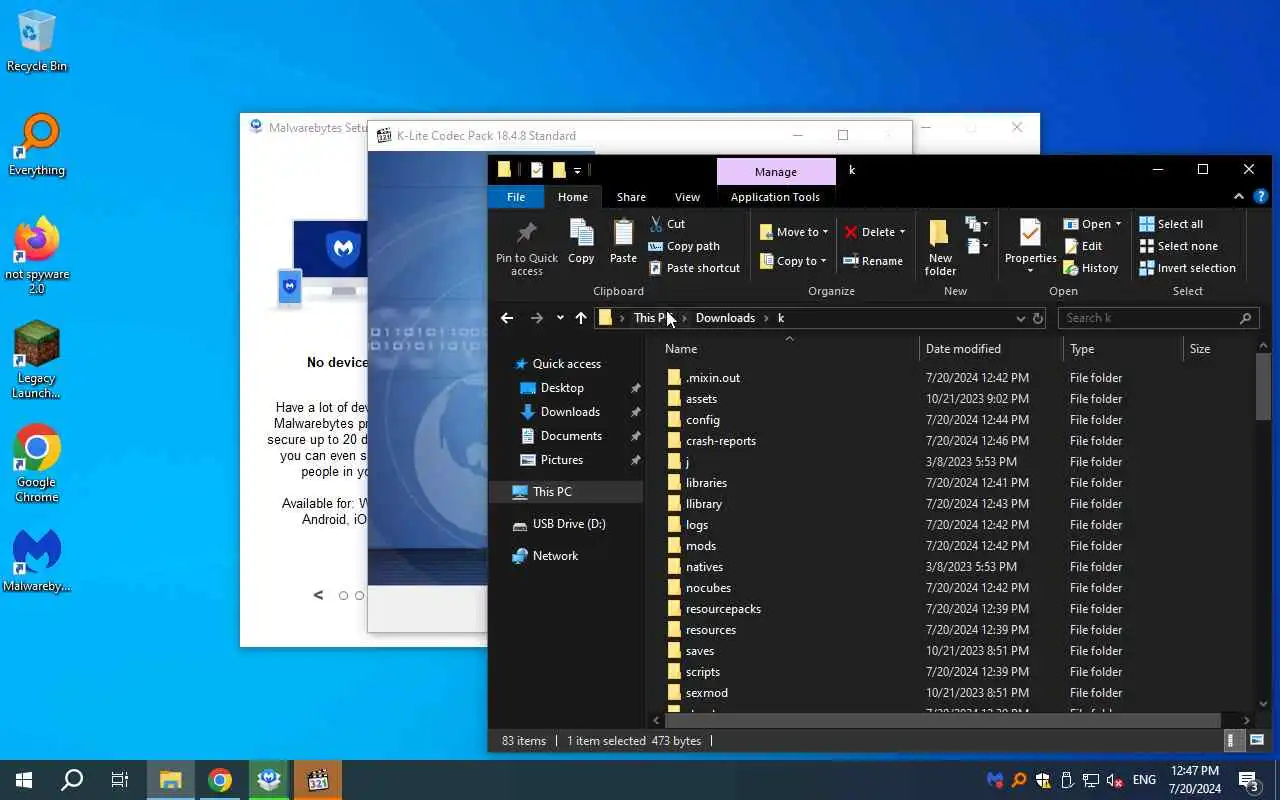Open Everything desktop shortcut

pos(37,146)
